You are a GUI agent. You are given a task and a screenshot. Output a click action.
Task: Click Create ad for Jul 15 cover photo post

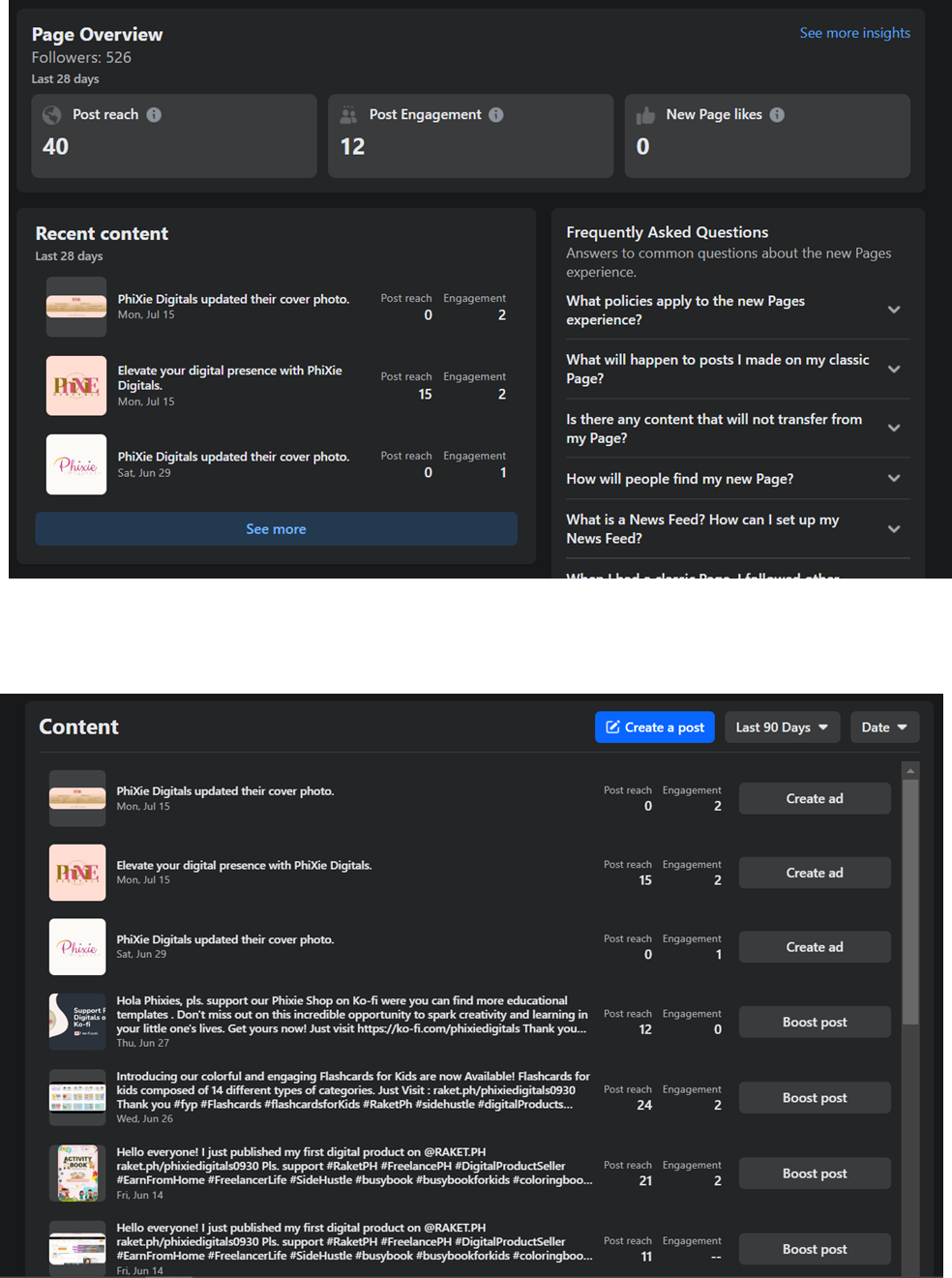coord(815,798)
